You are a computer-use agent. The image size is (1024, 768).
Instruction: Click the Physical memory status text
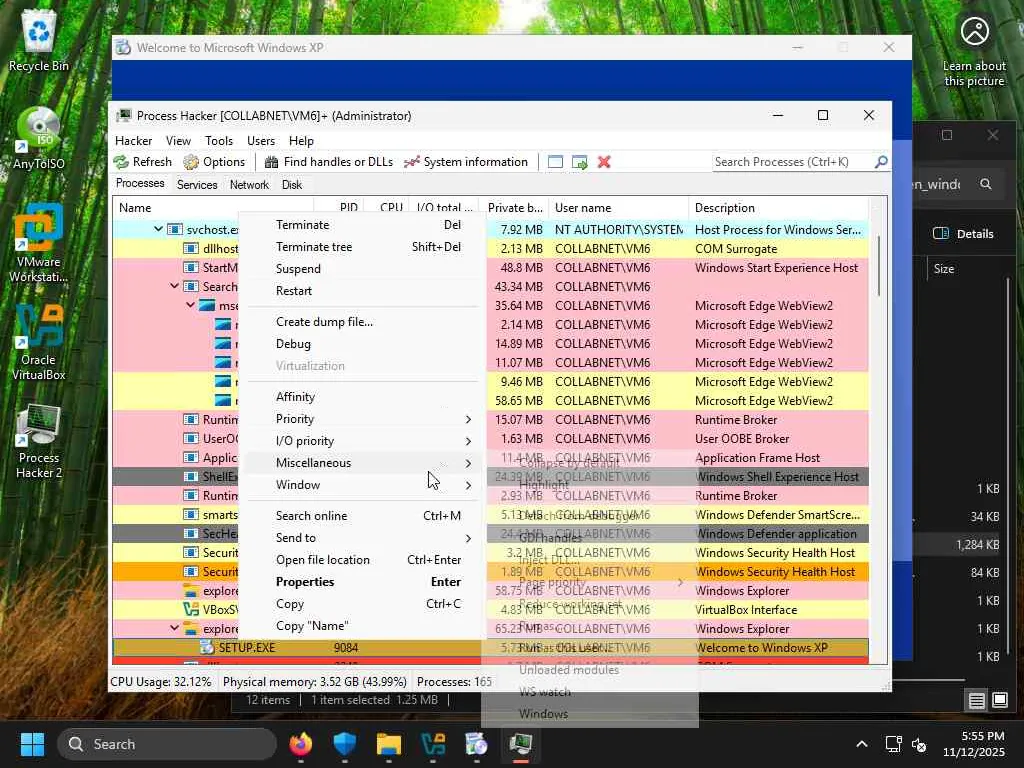point(314,682)
